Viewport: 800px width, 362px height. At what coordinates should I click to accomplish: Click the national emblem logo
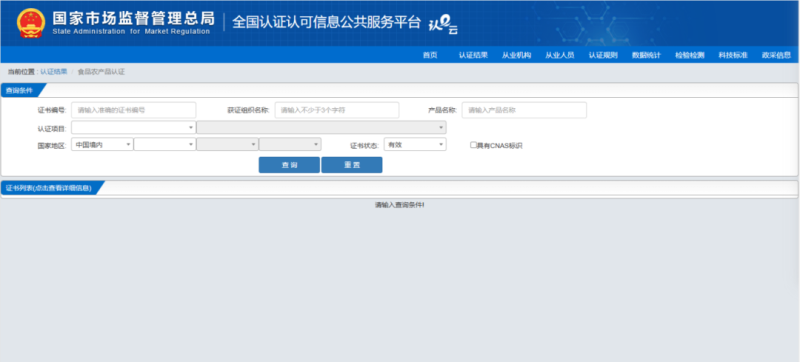tap(31, 23)
